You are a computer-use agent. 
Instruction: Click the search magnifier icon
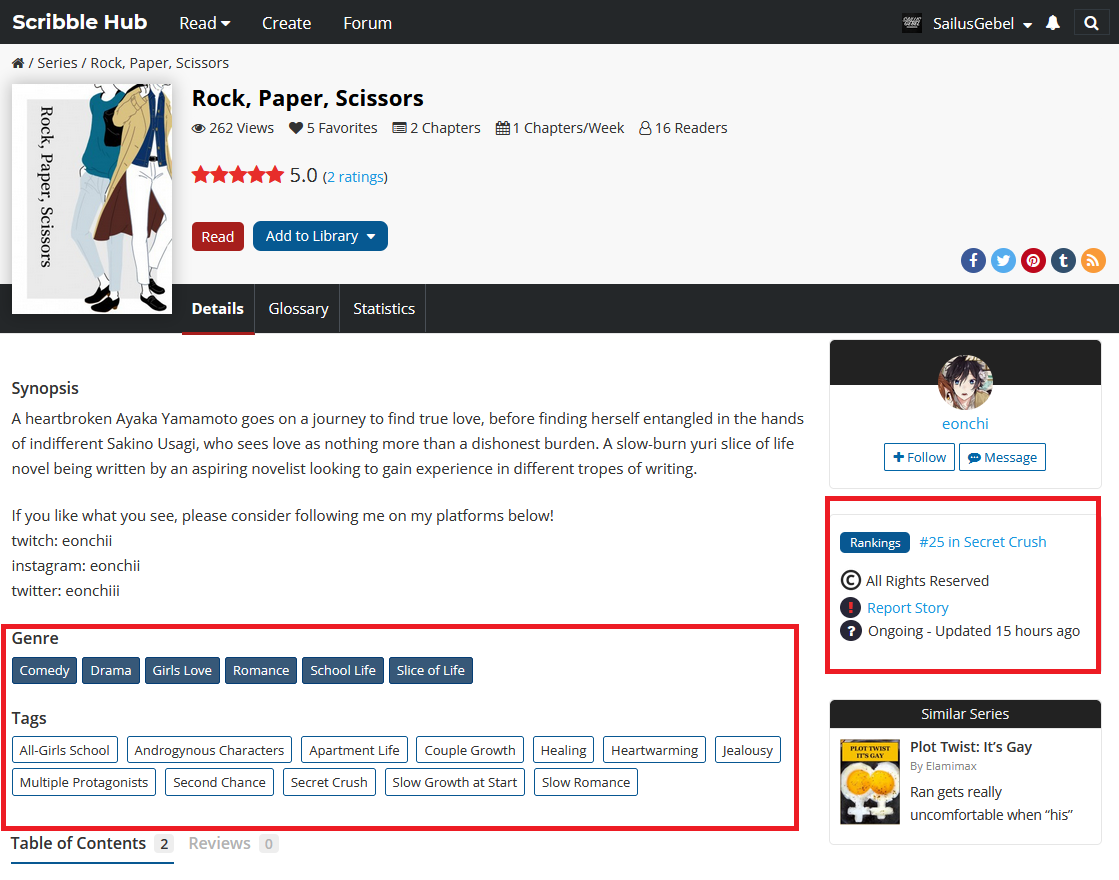(1091, 23)
